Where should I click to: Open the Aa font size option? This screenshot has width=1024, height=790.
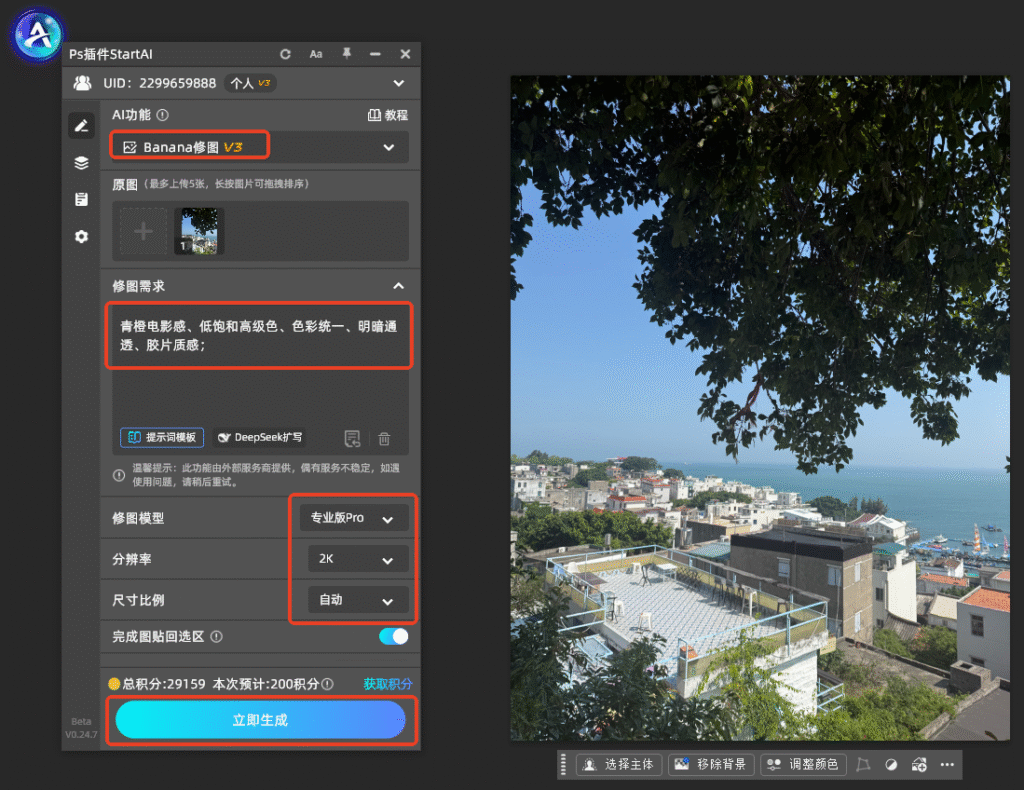(x=316, y=54)
